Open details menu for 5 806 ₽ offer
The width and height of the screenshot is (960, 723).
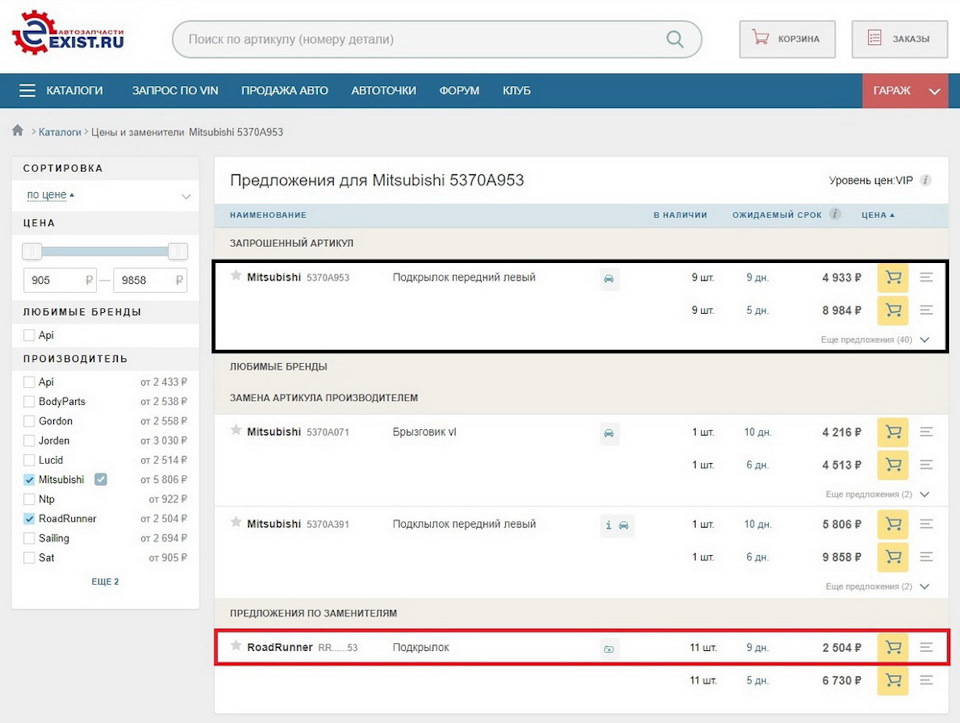click(926, 524)
